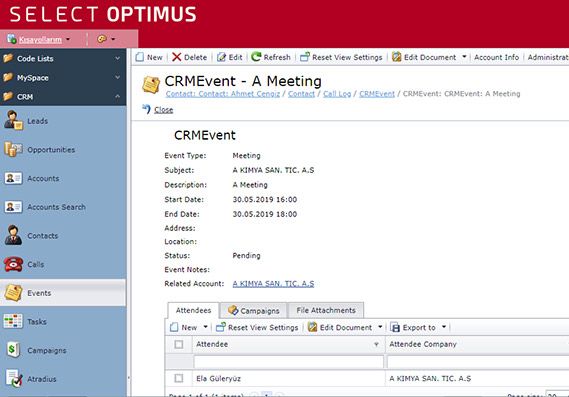Click the End Date value 30.05.2019 18:00

tap(265, 214)
